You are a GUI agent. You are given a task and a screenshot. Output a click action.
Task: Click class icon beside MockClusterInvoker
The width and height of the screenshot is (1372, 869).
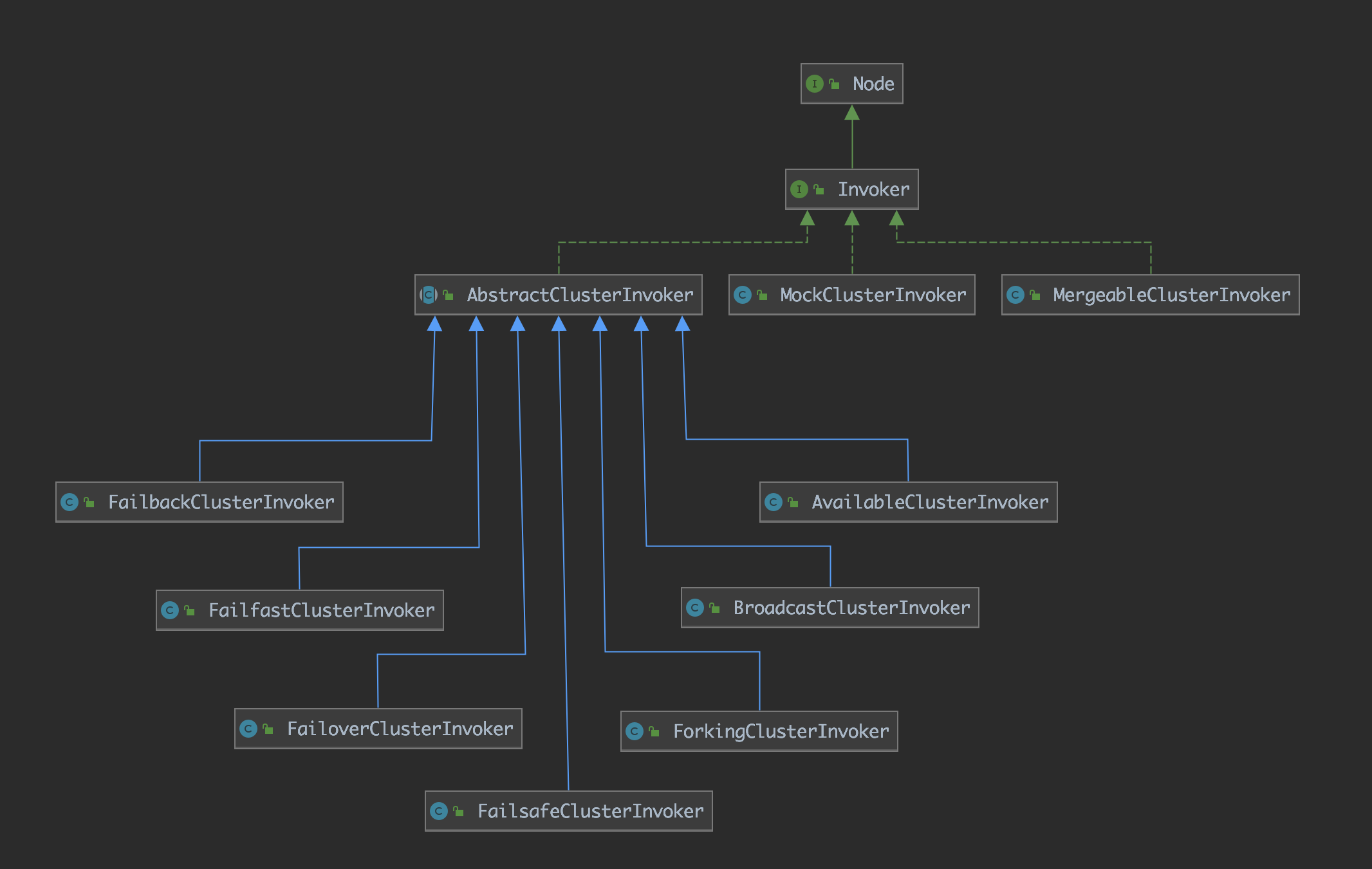tap(742, 295)
